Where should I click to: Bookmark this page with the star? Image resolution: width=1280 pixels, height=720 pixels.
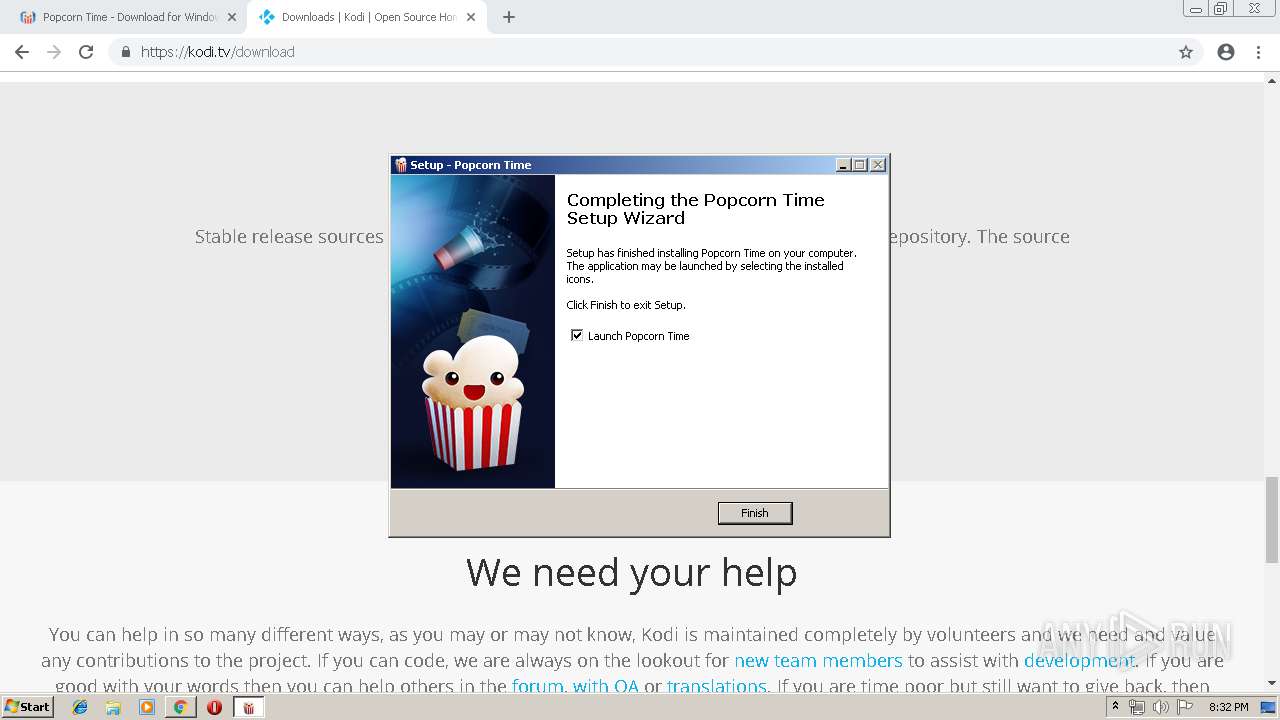click(1186, 52)
